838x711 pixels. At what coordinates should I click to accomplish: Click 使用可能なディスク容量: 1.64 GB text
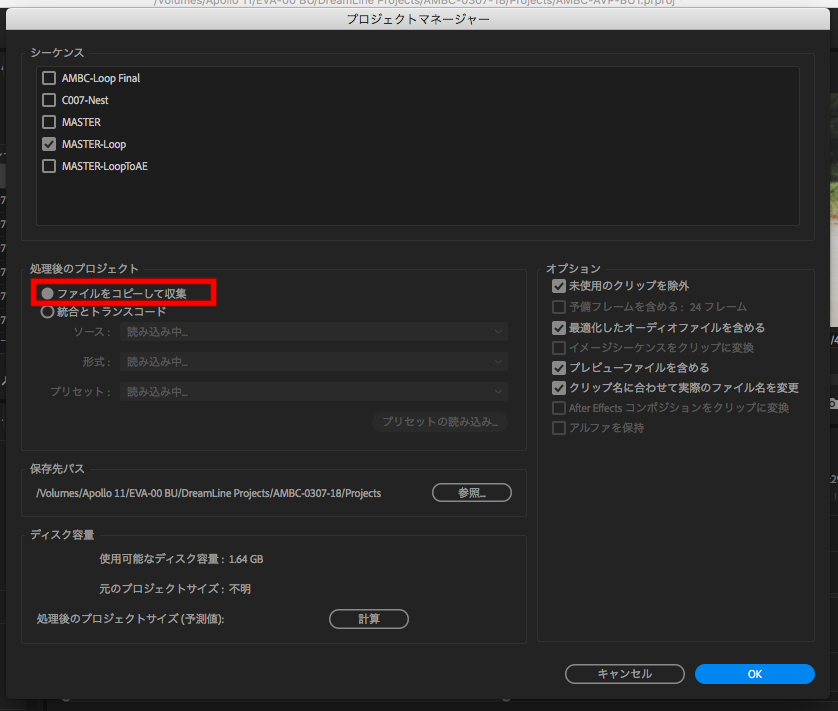coord(181,559)
